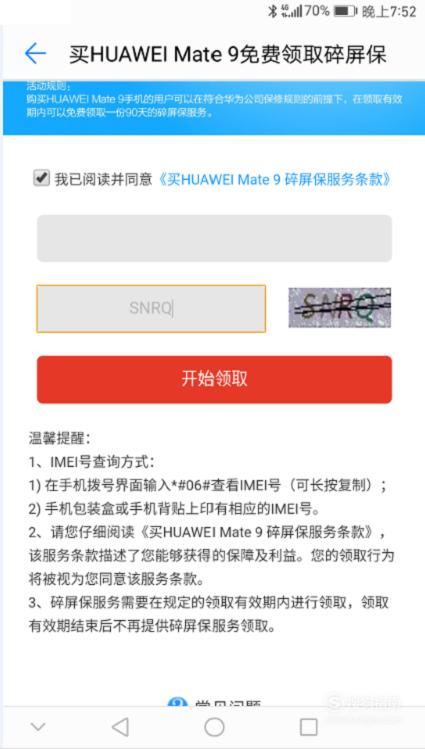Click the captcha field containing SNRQ

pos(151,309)
